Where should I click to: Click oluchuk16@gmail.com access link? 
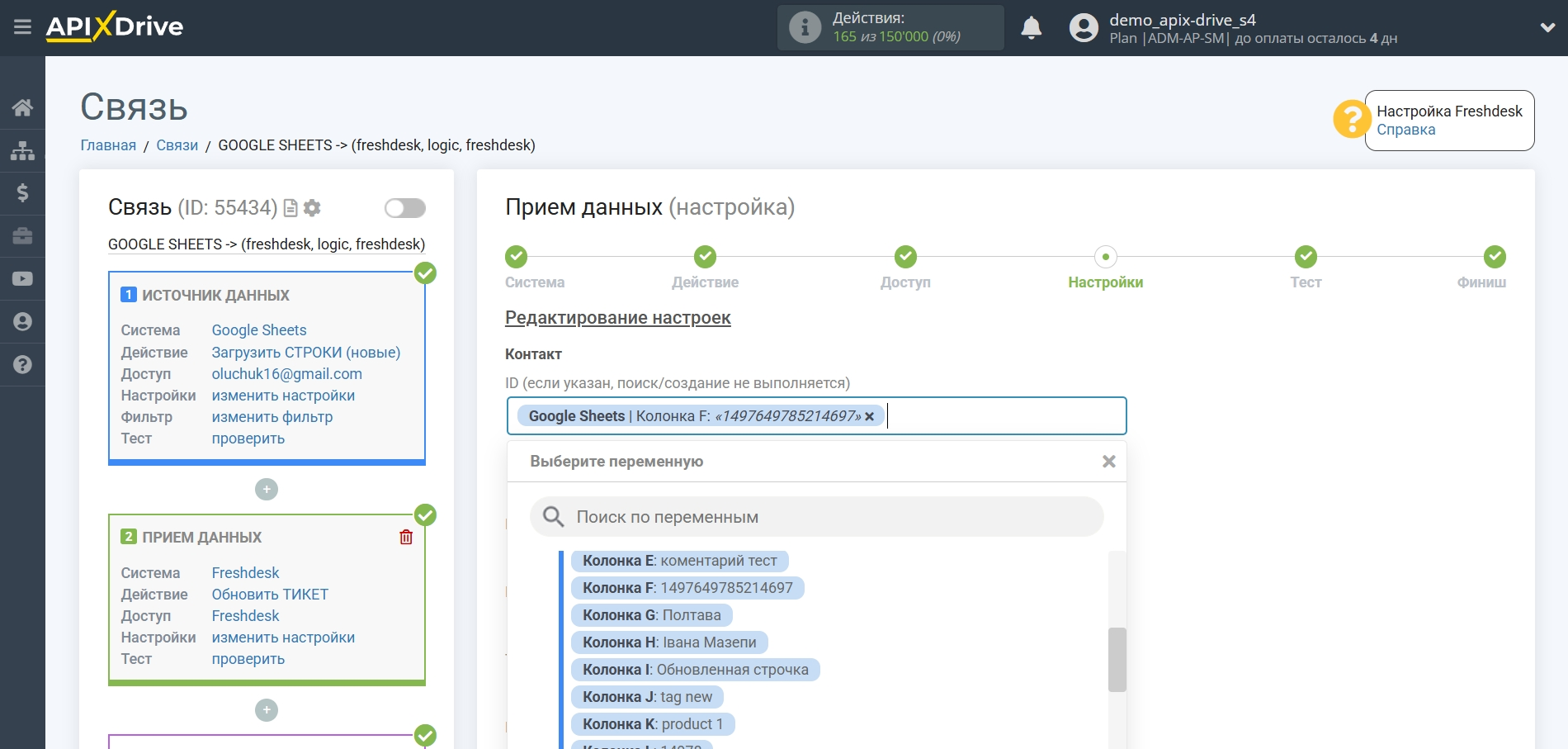(x=287, y=374)
